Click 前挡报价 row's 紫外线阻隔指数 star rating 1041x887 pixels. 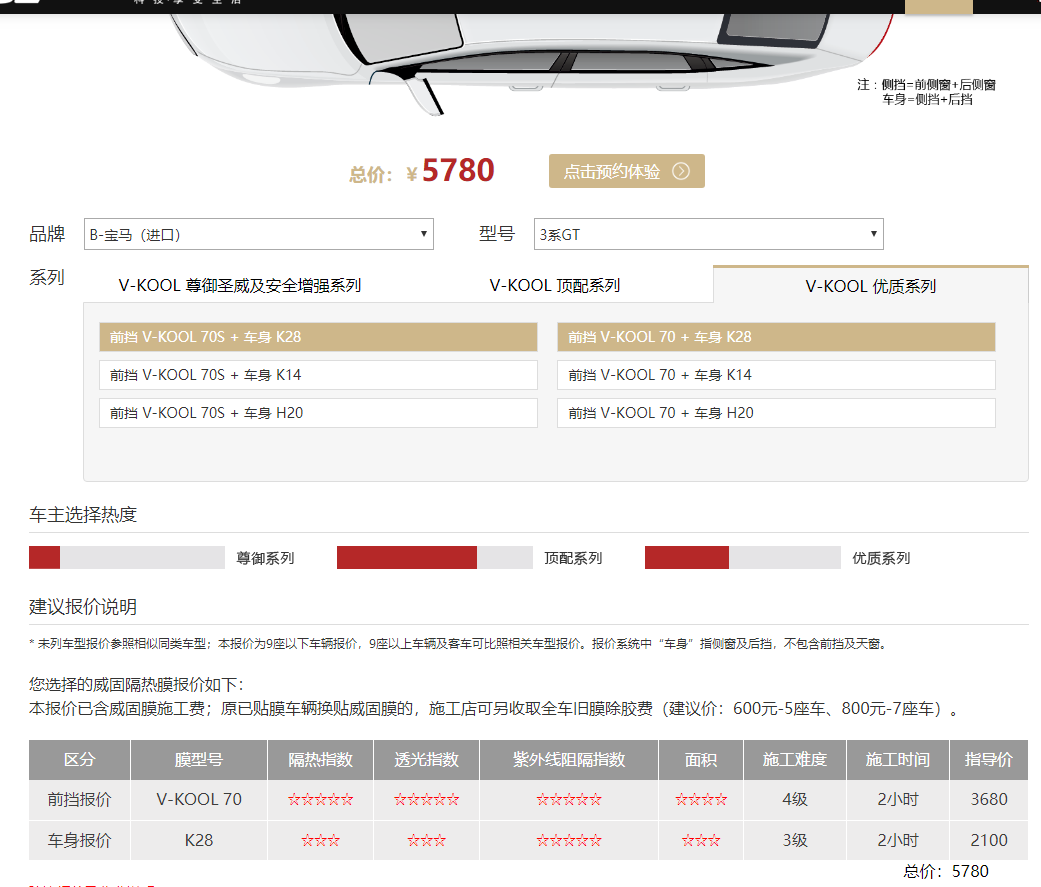569,800
